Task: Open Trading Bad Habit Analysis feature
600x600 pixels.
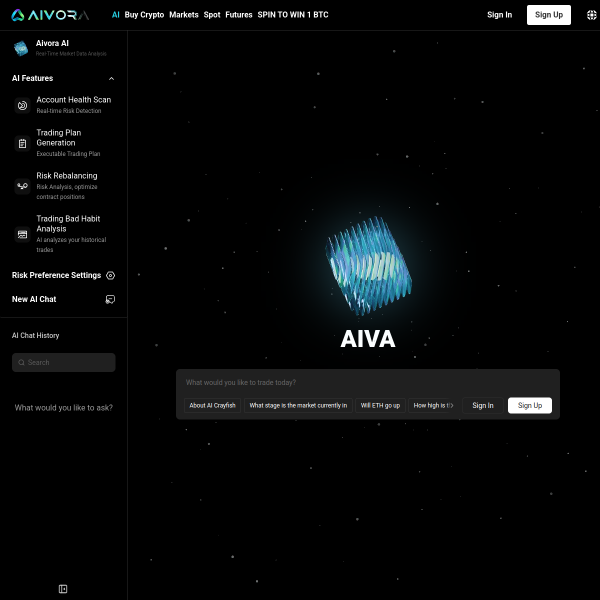Action: click(64, 234)
